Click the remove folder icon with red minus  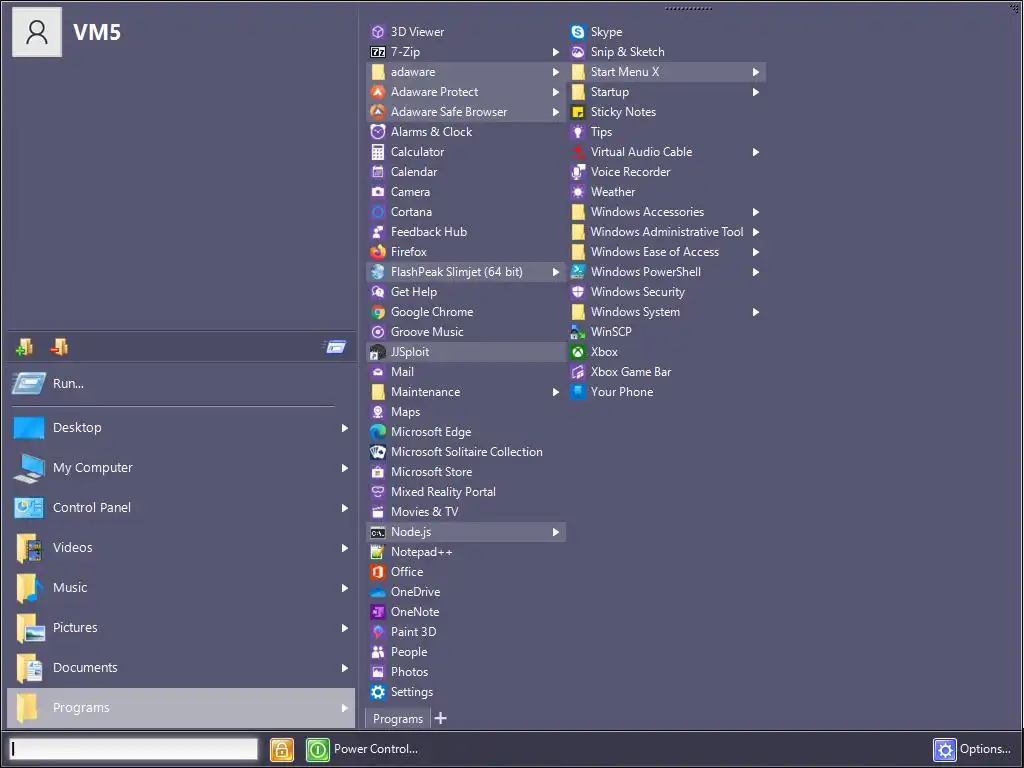pyautogui.click(x=59, y=347)
